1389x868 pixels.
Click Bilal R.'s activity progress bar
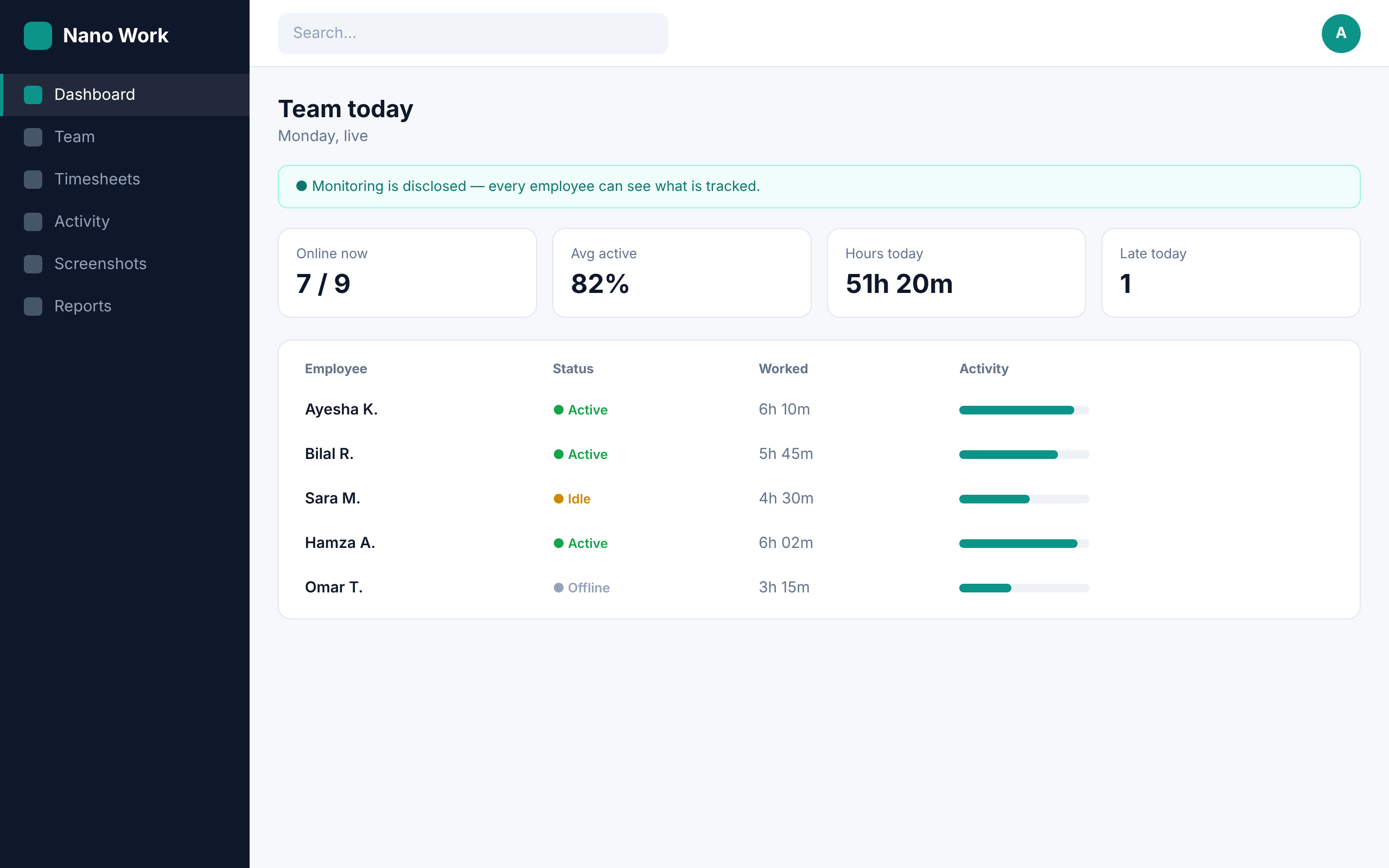point(1024,455)
